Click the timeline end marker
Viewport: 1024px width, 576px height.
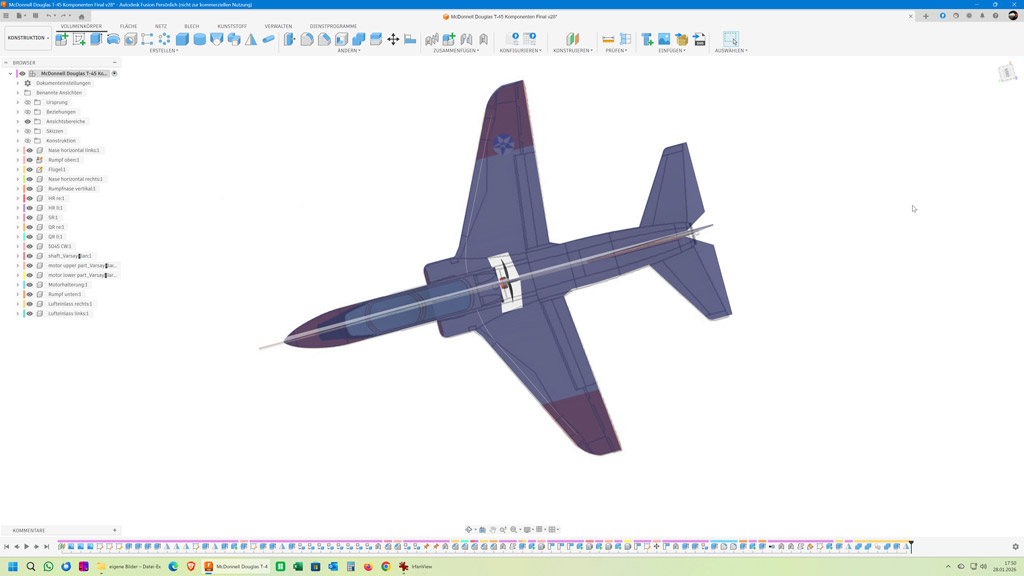click(911, 546)
